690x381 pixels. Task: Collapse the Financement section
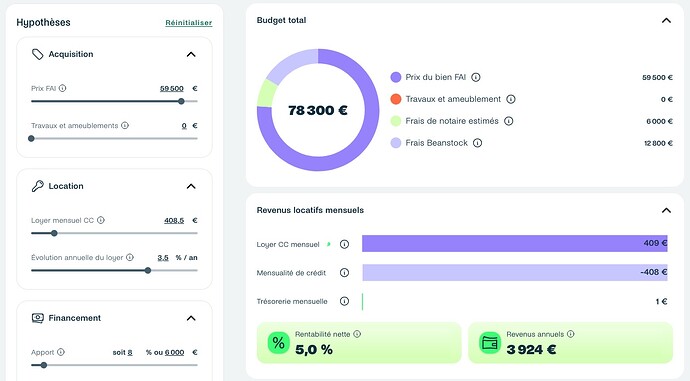coord(191,318)
